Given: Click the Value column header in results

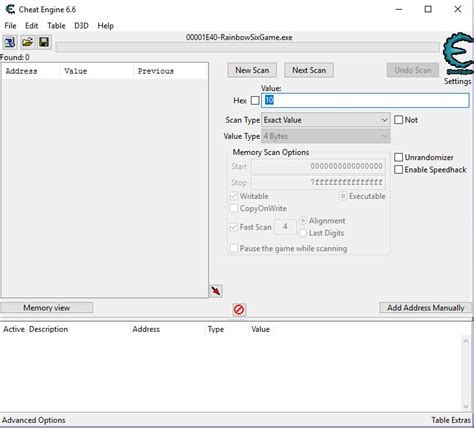Looking at the screenshot, I should coord(97,71).
